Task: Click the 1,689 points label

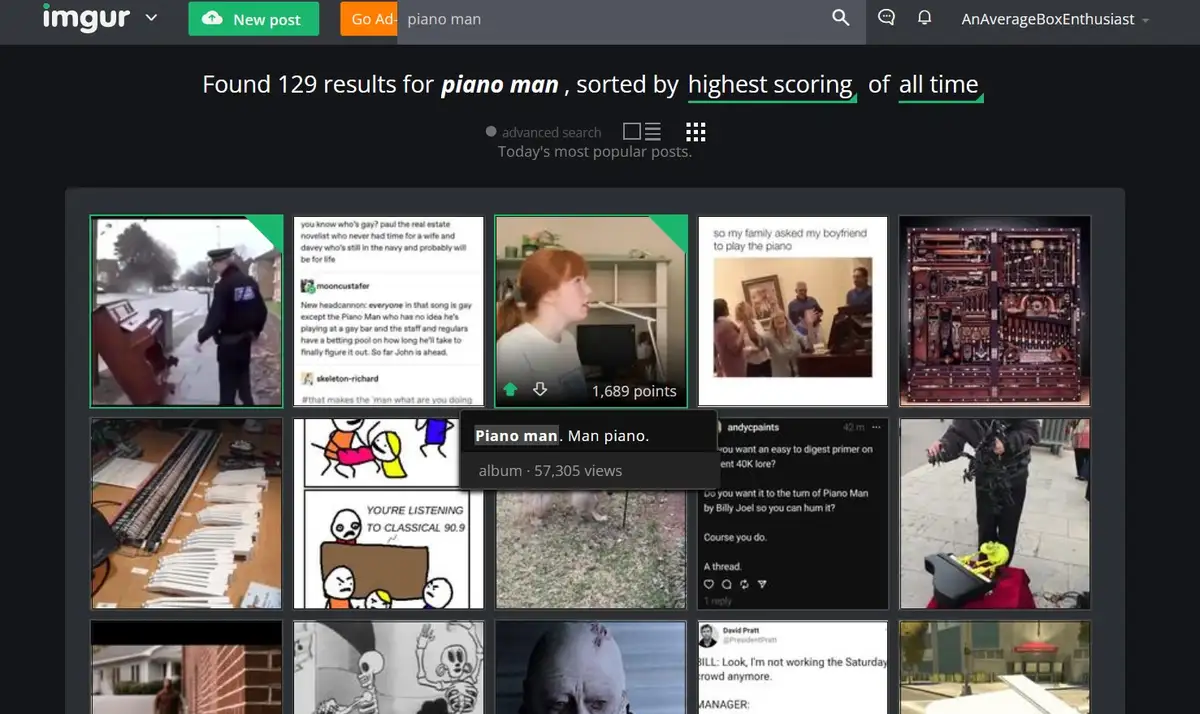Action: click(634, 391)
